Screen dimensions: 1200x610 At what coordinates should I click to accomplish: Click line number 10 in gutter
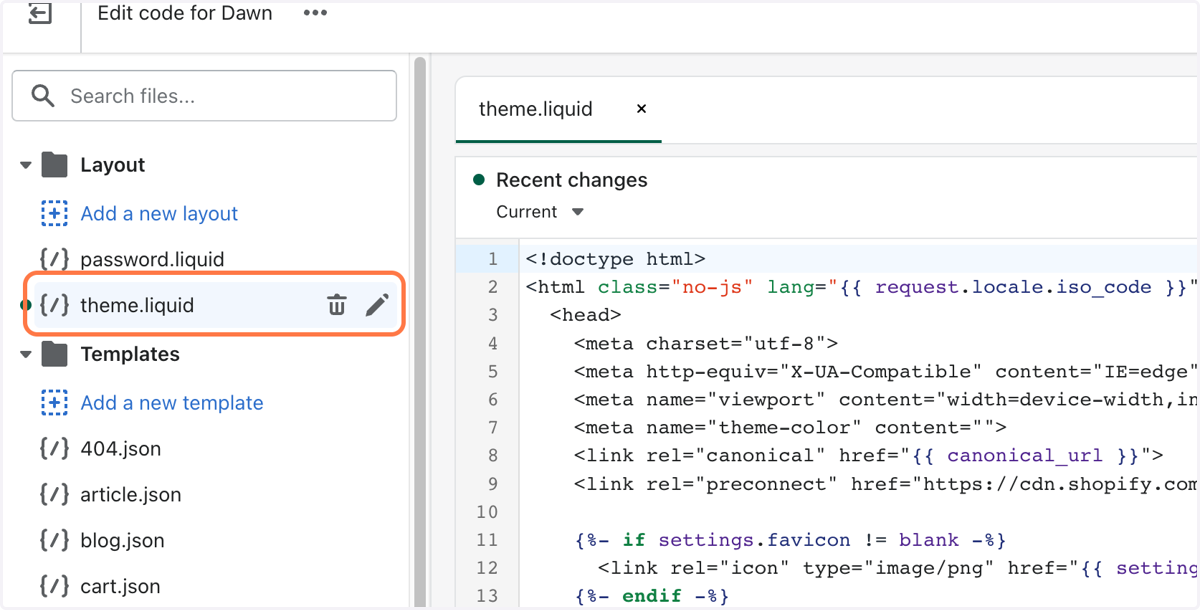[488, 512]
